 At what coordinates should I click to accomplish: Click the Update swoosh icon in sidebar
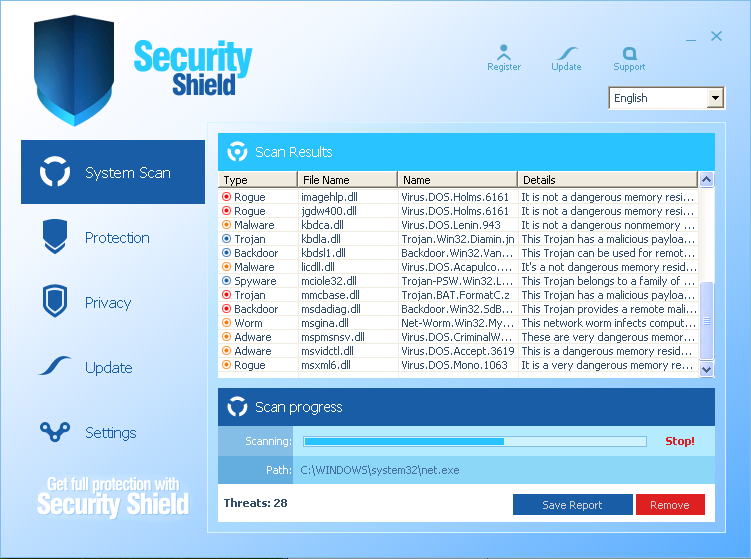pyautogui.click(x=55, y=365)
